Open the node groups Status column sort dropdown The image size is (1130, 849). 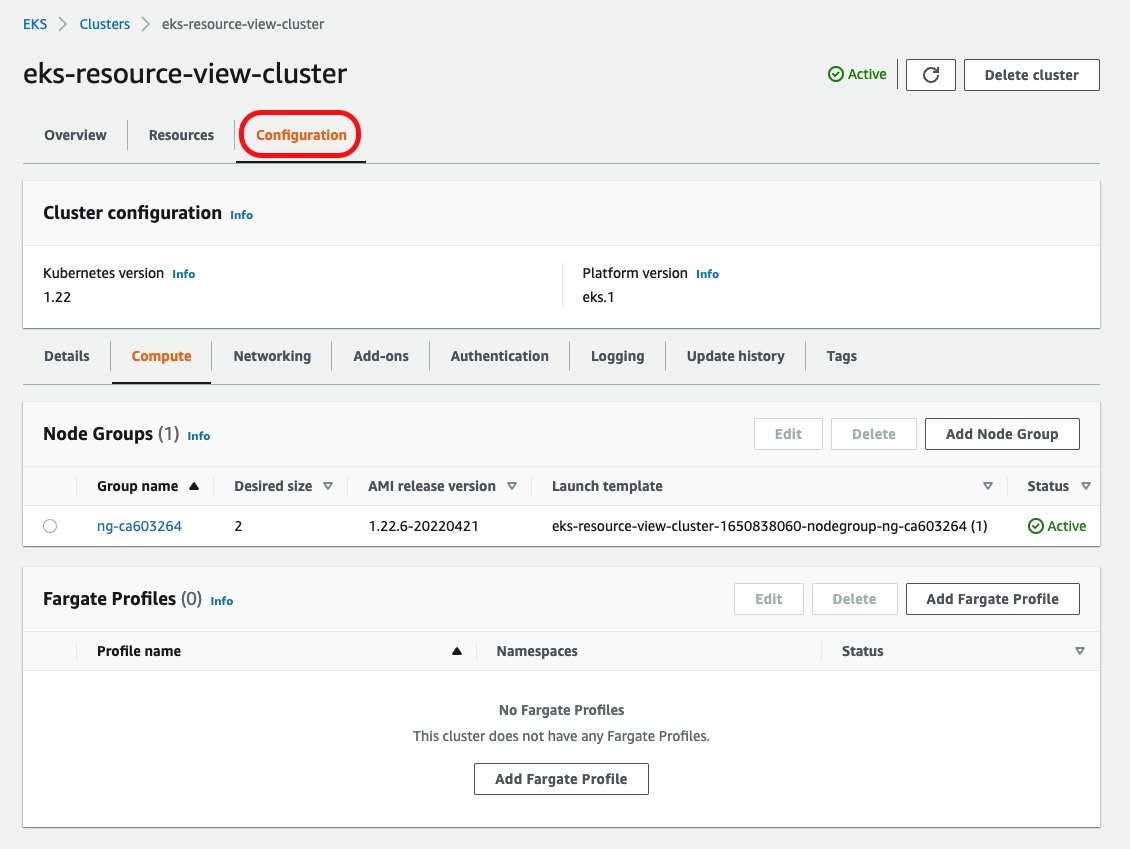coord(1086,486)
